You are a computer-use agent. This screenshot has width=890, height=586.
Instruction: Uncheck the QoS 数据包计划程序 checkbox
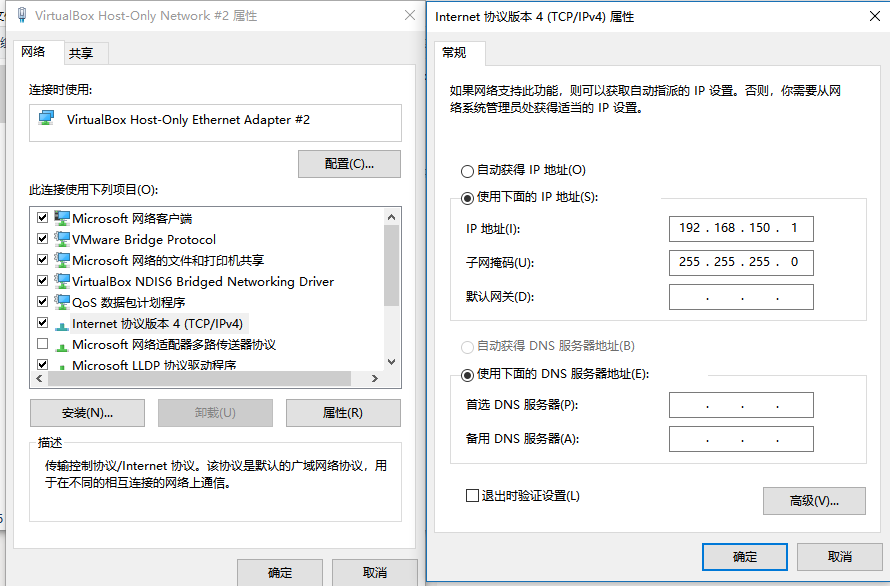[42, 302]
